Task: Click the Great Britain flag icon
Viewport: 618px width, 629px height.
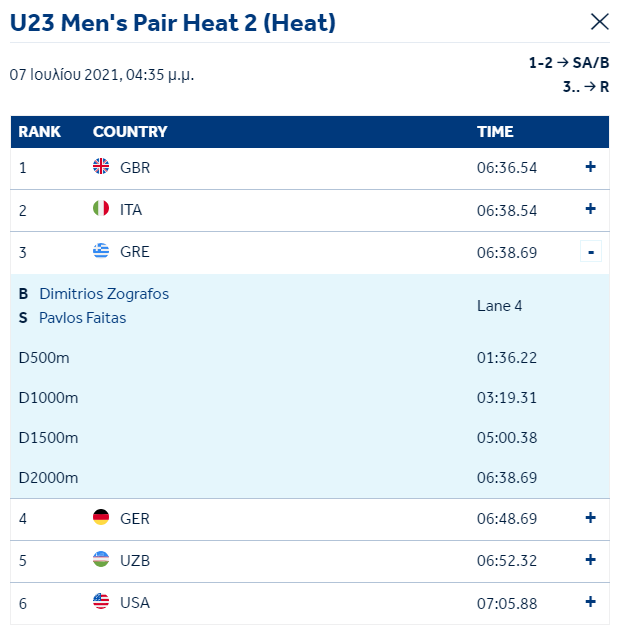Action: point(101,166)
